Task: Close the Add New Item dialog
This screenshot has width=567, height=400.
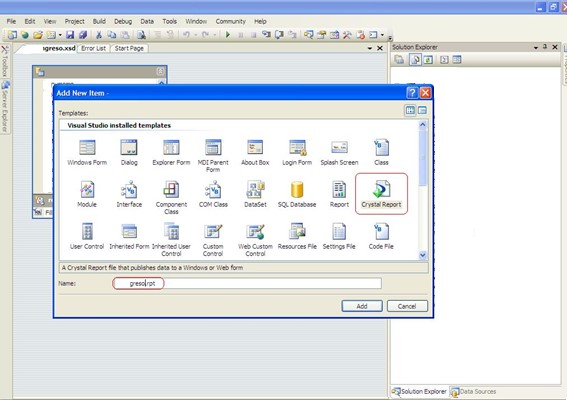Action: (x=426, y=93)
